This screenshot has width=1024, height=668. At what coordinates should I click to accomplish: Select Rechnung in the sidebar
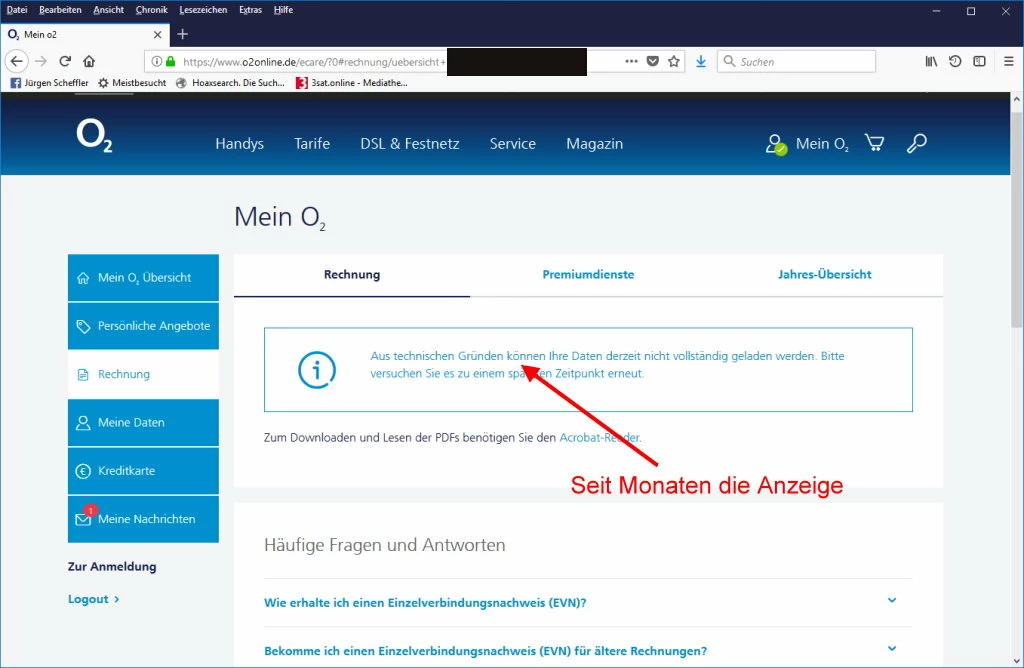(143, 374)
